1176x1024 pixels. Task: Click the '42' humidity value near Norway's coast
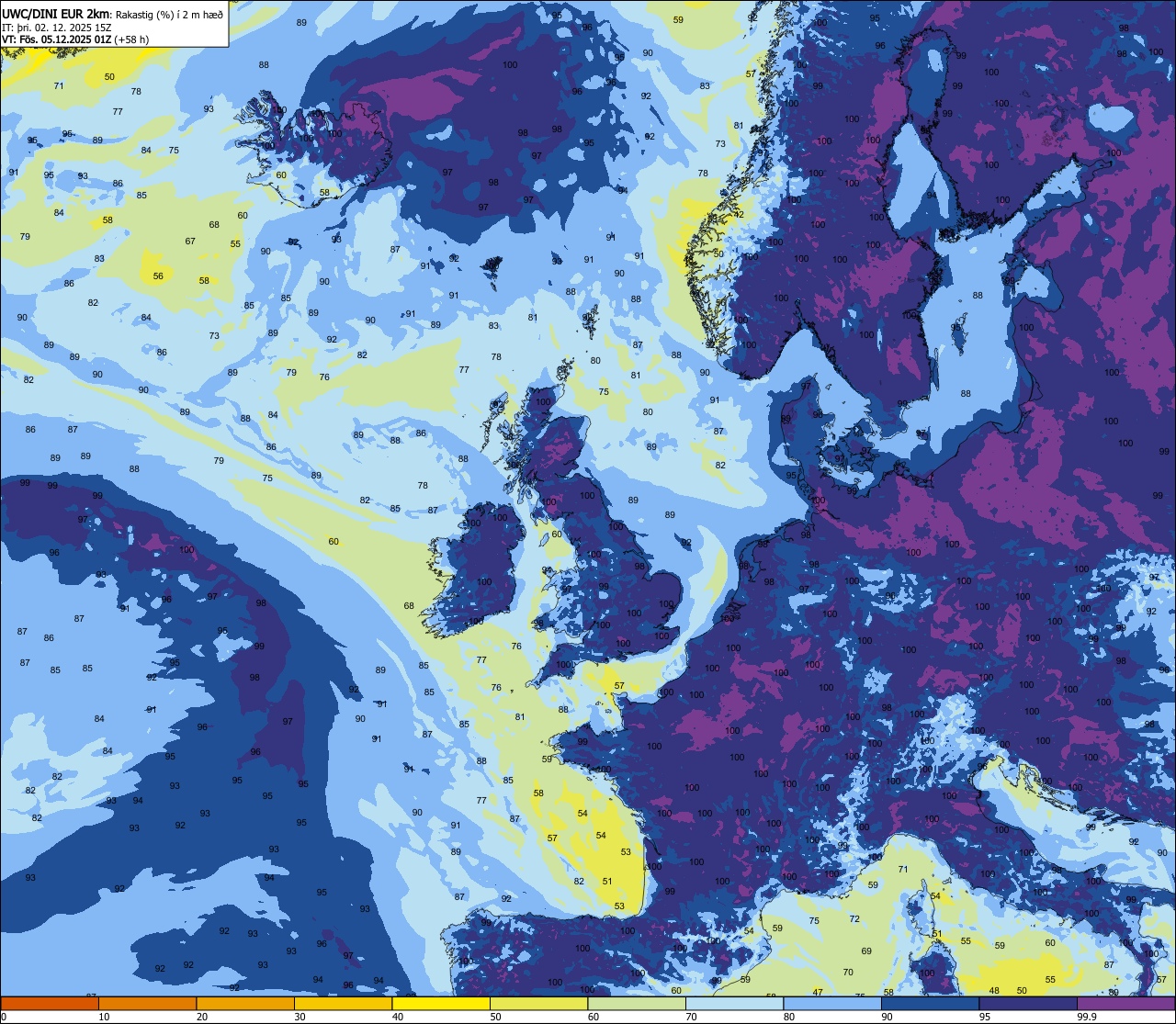(x=739, y=214)
